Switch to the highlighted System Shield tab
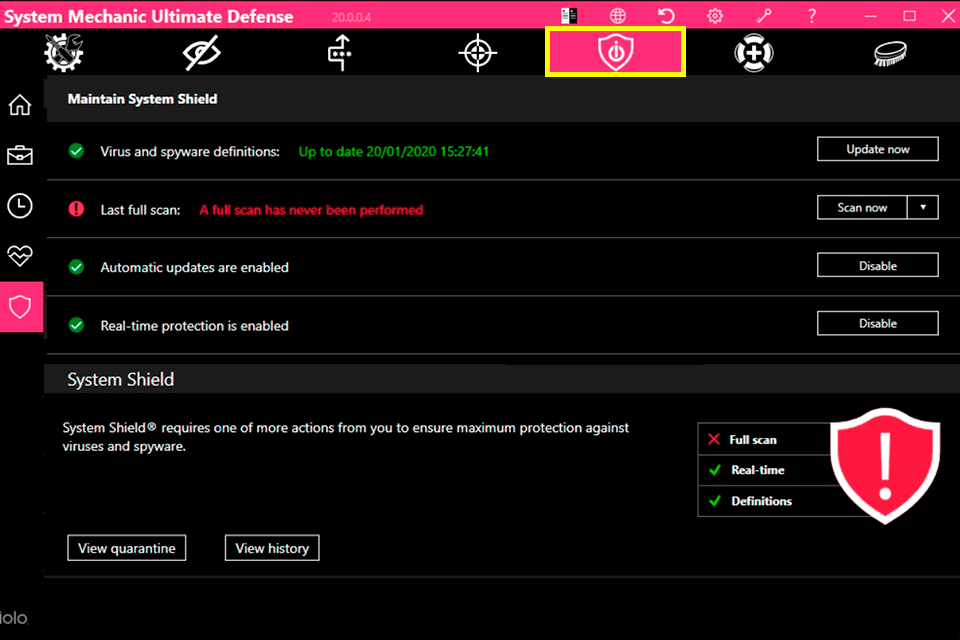Screen dimensions: 960x640 click(615, 52)
